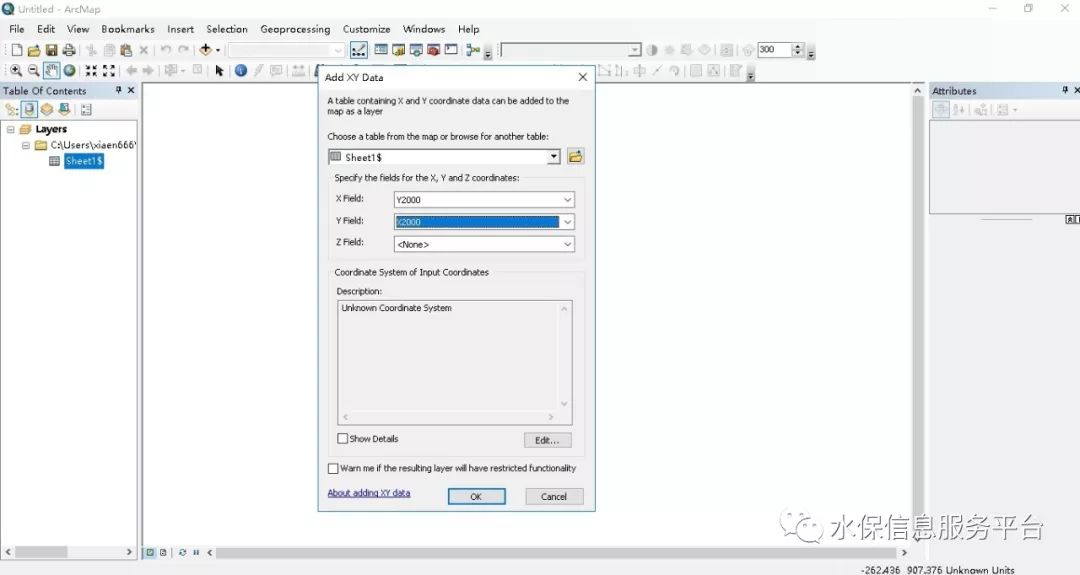Viewport: 1080px width, 575px height.
Task: Open Table Of Contents Options icon
Action: [x=86, y=109]
